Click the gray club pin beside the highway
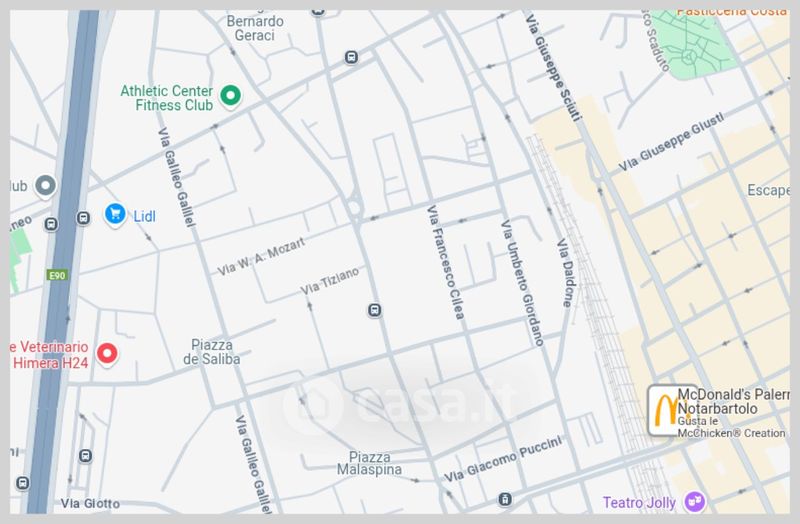This screenshot has height=524, width=800. (45, 186)
